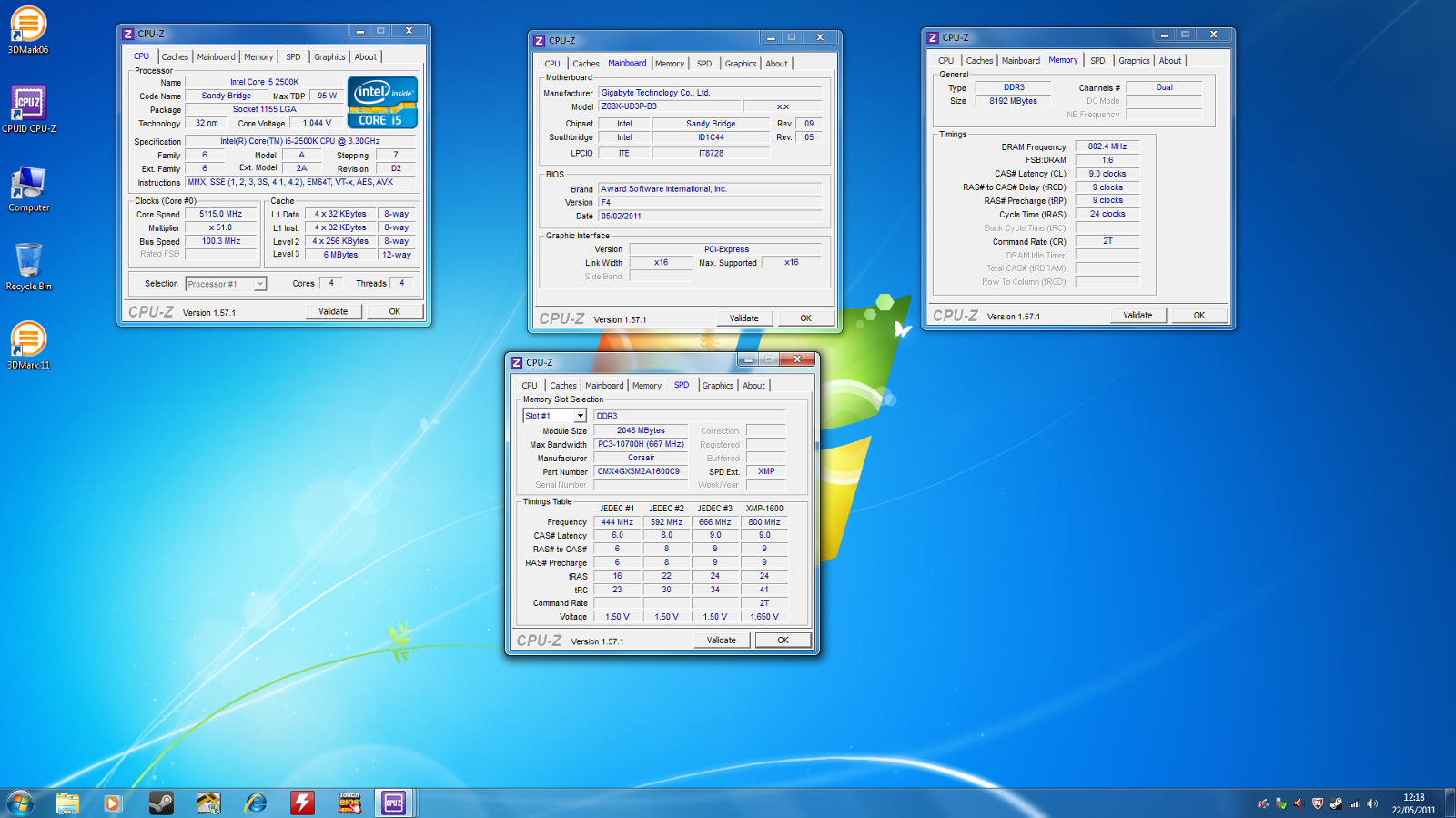The image size is (1456, 818).
Task: Click the Max Bandwidth PC3-10700H (667 MHz) field
Action: 640,444
